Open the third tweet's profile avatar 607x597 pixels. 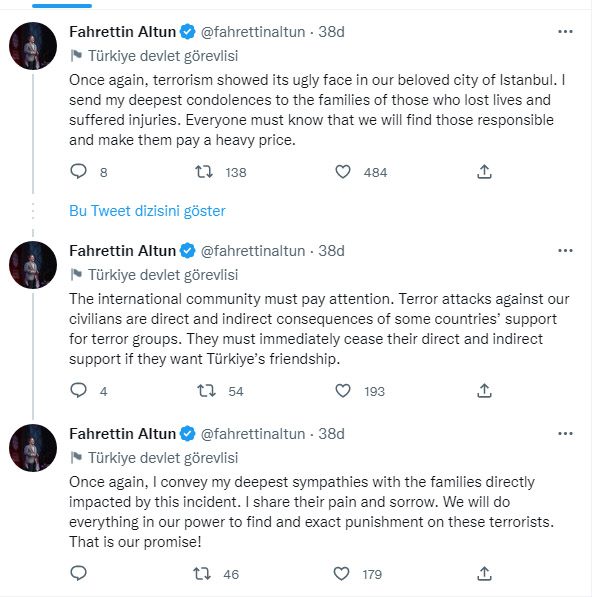33,448
